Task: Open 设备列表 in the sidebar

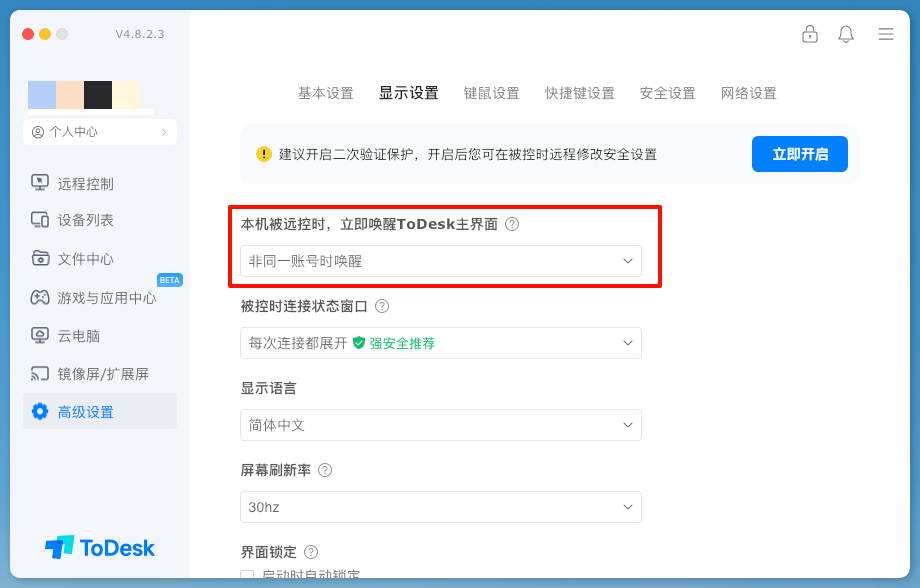Action: 85,220
